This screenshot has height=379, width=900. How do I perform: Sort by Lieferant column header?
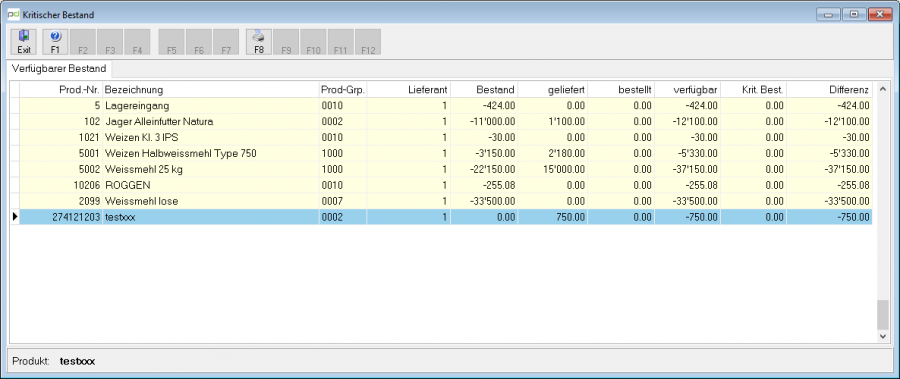(408, 90)
